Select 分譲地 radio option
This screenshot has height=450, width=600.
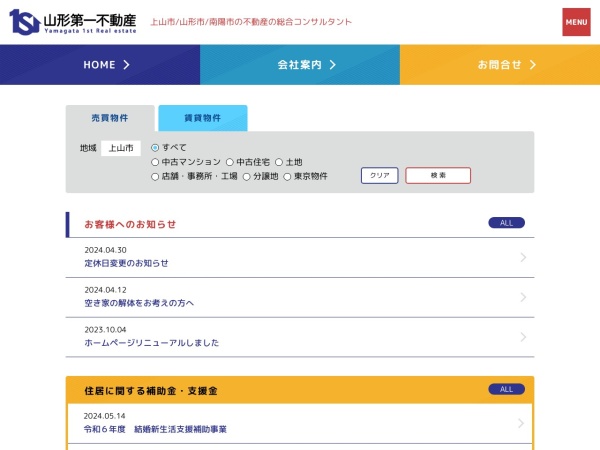[x=247, y=177]
